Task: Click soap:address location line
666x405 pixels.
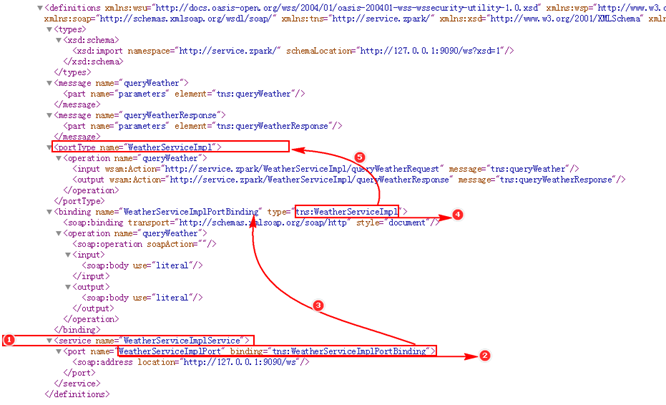Action: tap(191, 362)
